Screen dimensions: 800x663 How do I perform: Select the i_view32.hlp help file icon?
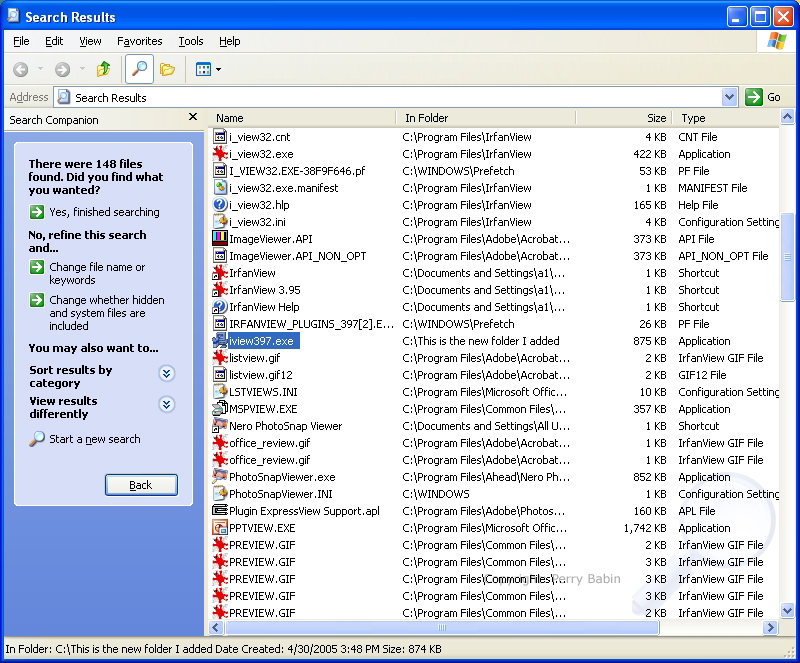click(220, 205)
